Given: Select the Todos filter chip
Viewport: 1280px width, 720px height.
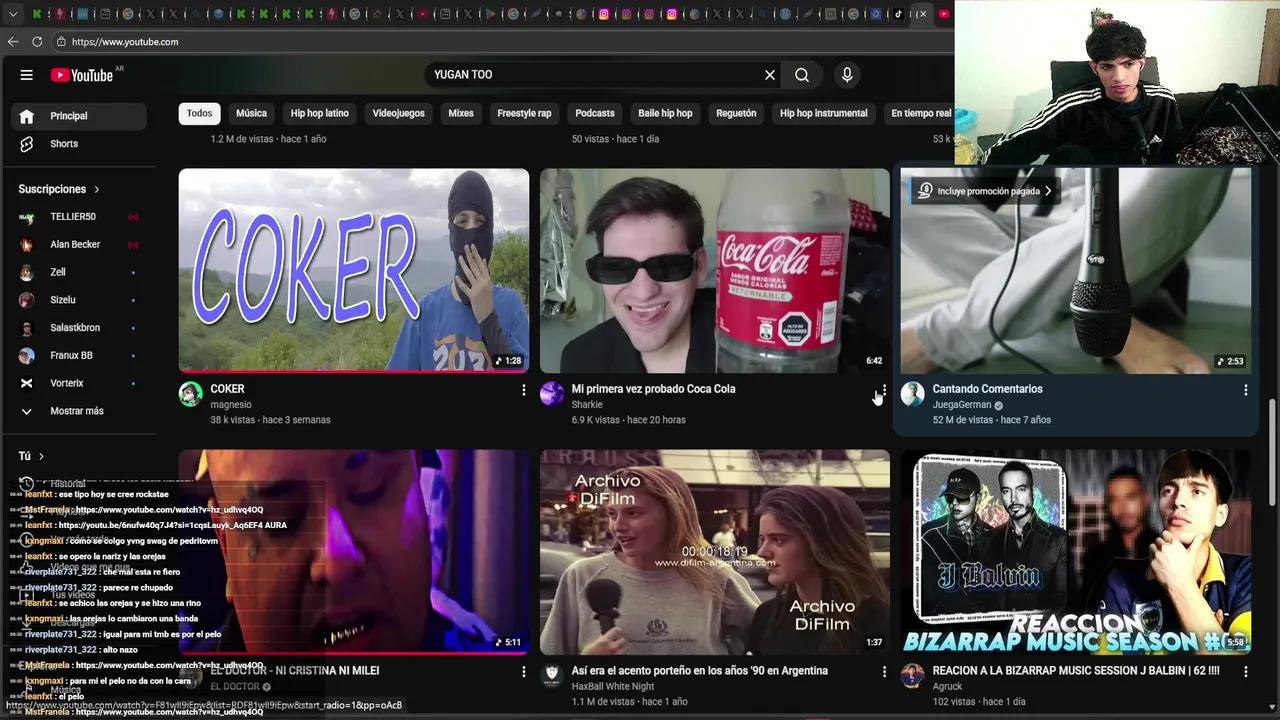Looking at the screenshot, I should click(x=199, y=113).
